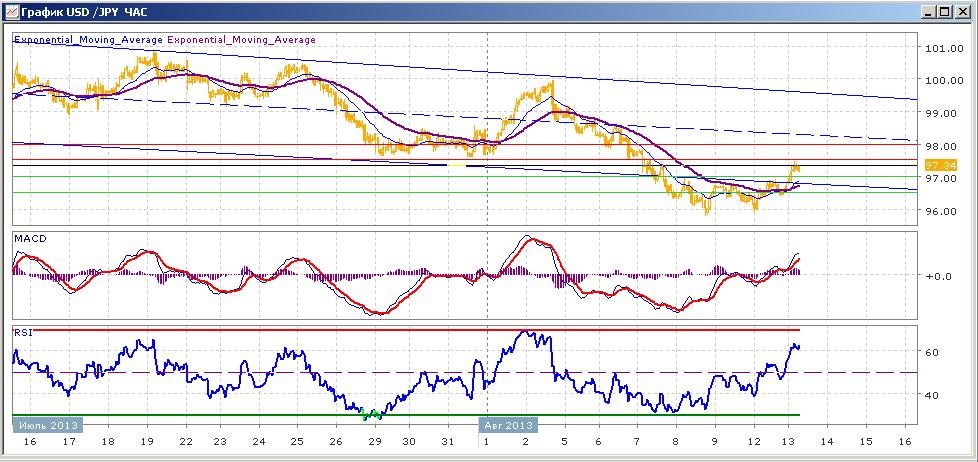This screenshot has width=978, height=462.
Task: Click the 'Июль 2013' month marker
Action: (48, 425)
